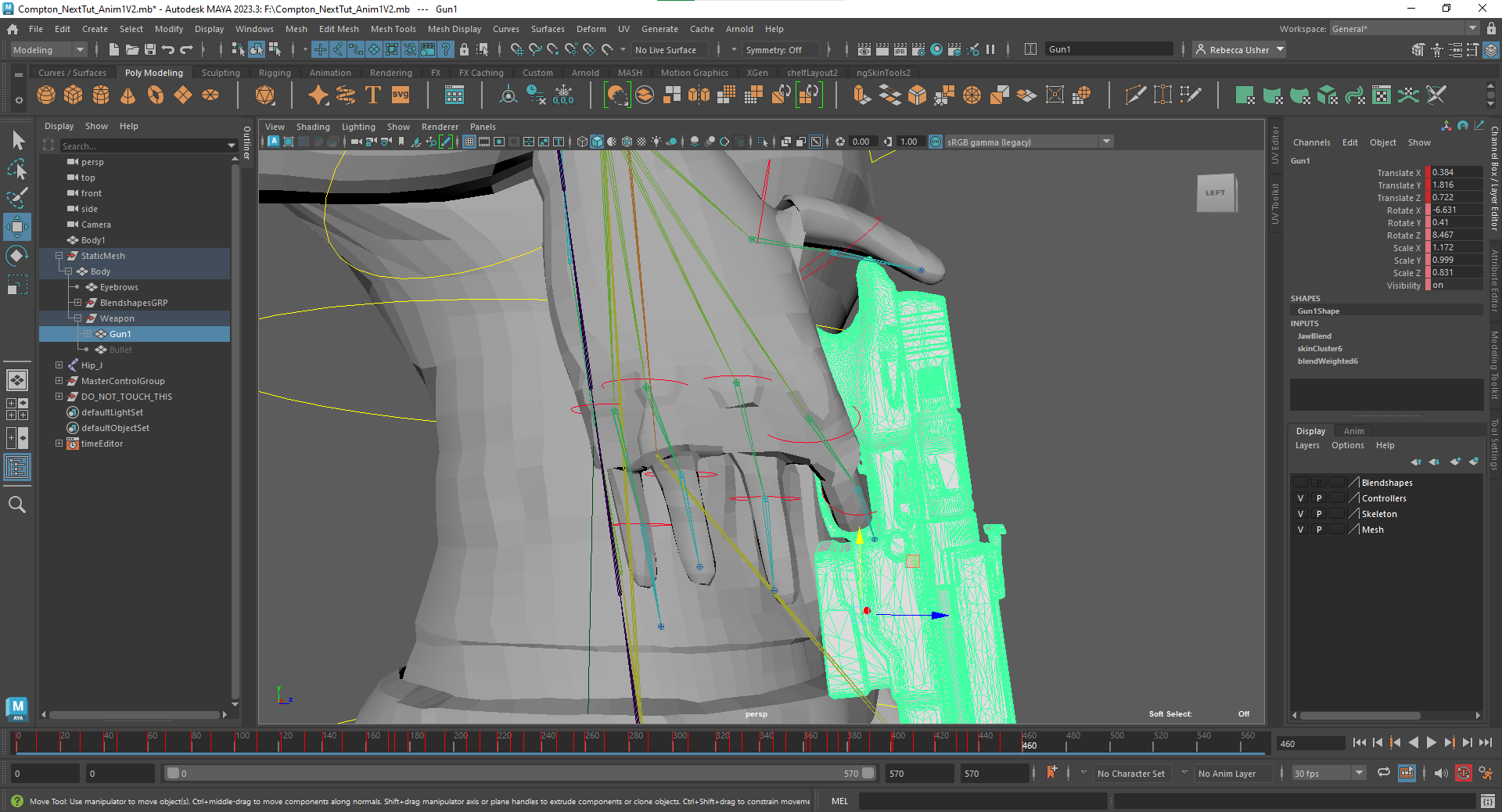
Task: Click the Poly Cube shelf icon
Action: [74, 95]
